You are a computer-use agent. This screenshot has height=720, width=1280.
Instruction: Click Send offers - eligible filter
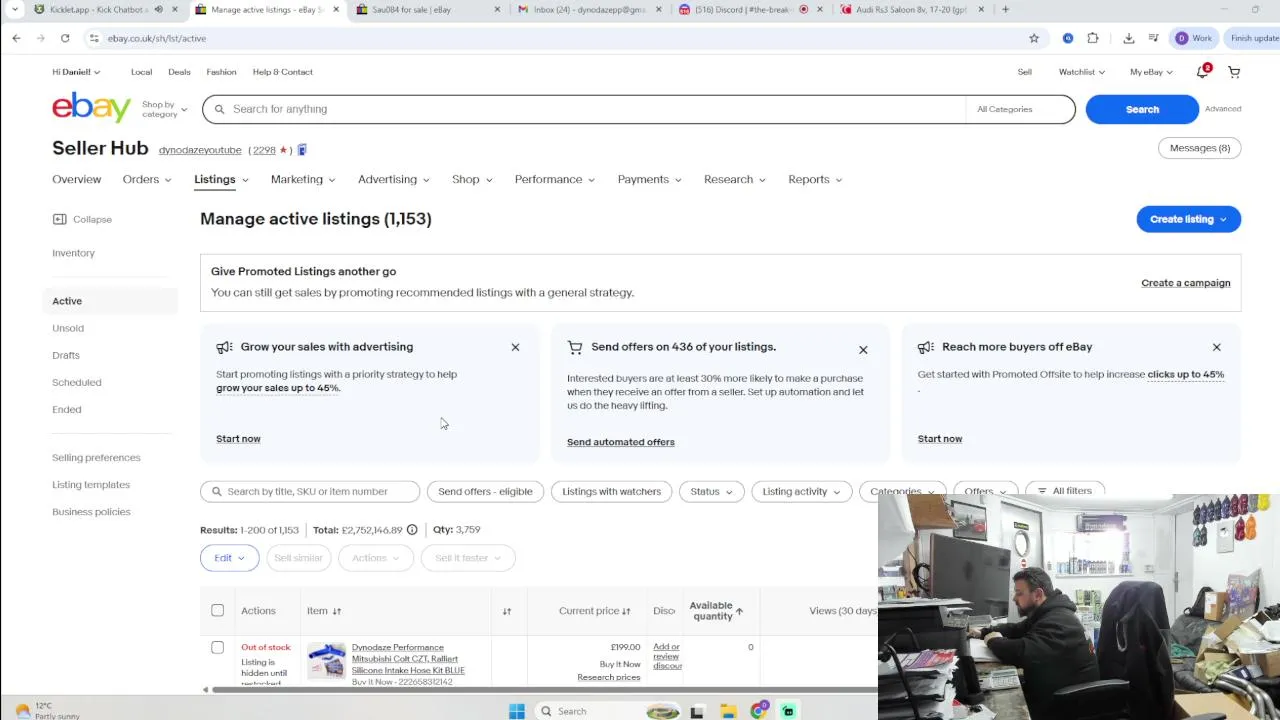coord(485,491)
